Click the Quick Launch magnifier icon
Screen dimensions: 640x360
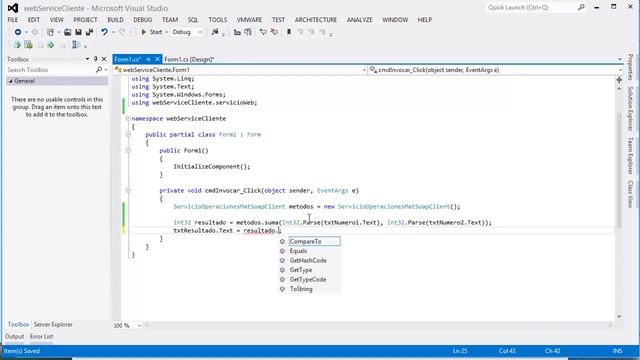[581, 7]
